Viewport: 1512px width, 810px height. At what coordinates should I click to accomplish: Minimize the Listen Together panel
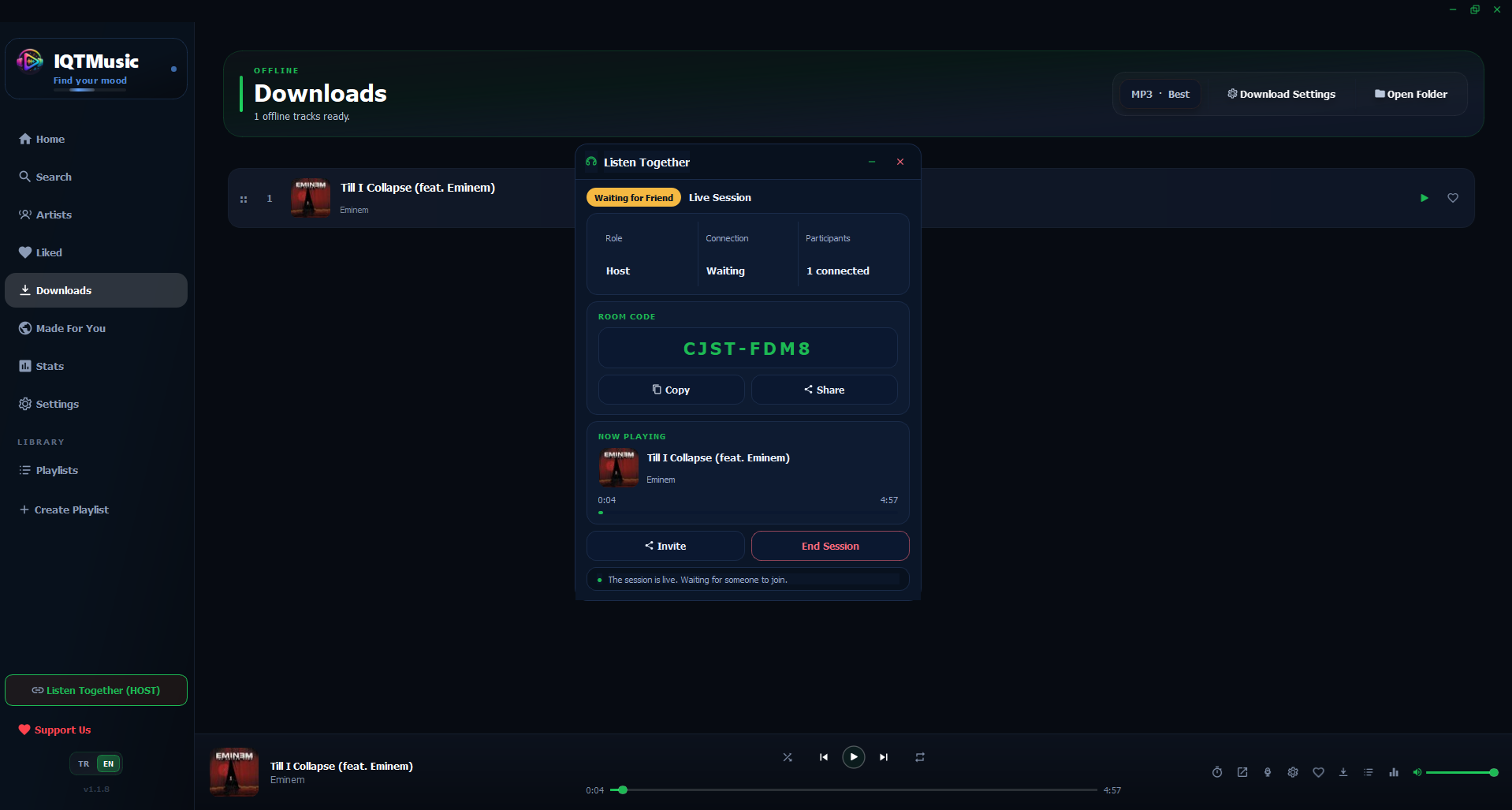point(872,162)
